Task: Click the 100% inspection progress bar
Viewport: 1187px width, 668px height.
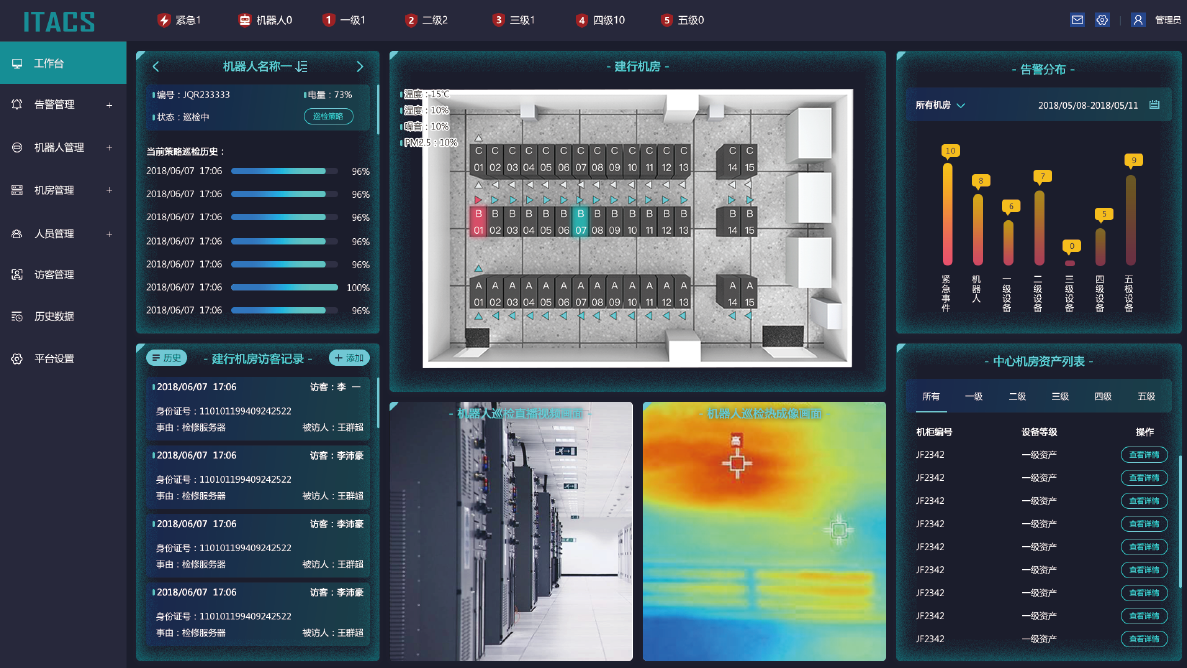Action: pos(285,287)
